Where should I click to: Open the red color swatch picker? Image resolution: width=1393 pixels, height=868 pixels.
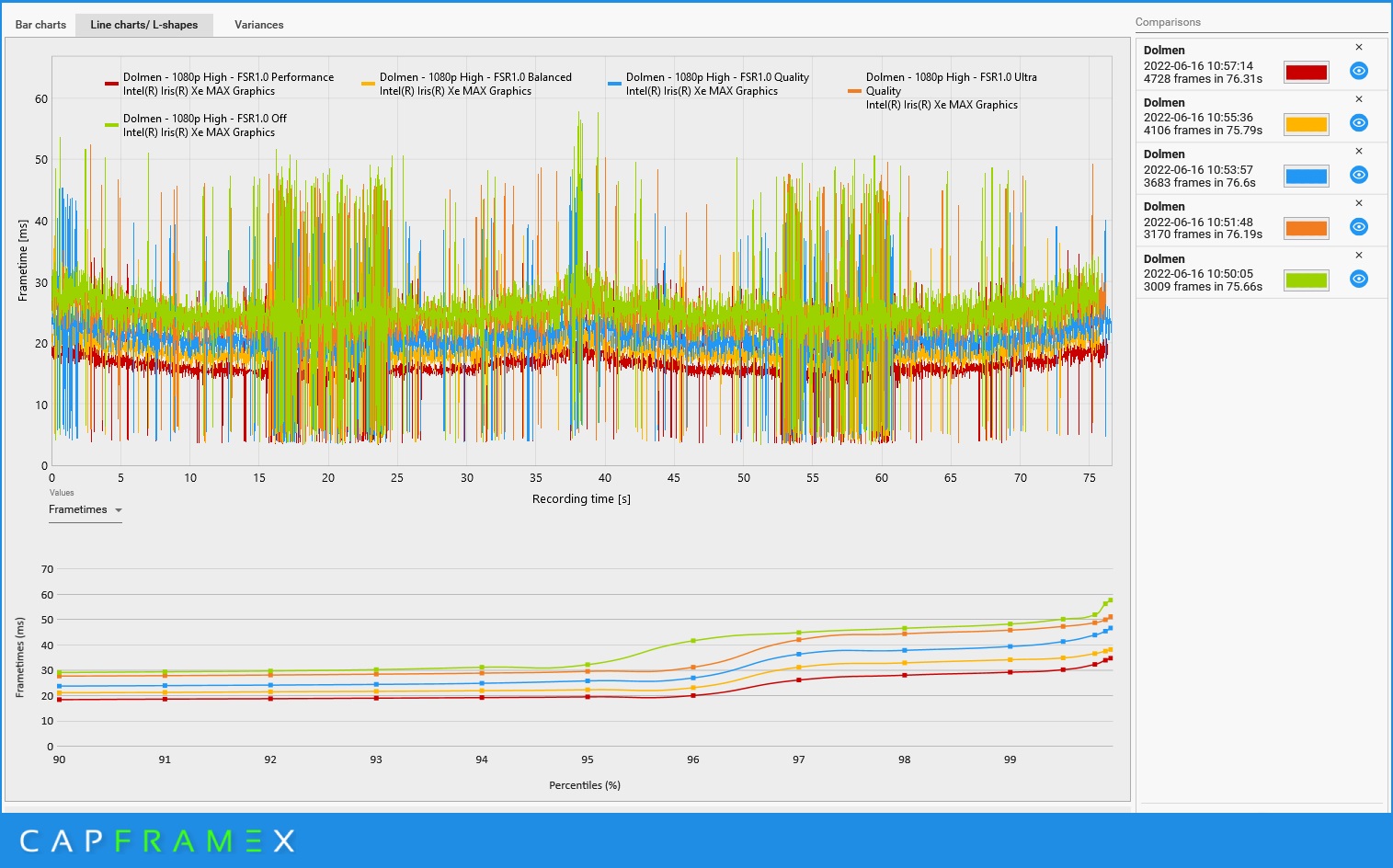[x=1306, y=73]
